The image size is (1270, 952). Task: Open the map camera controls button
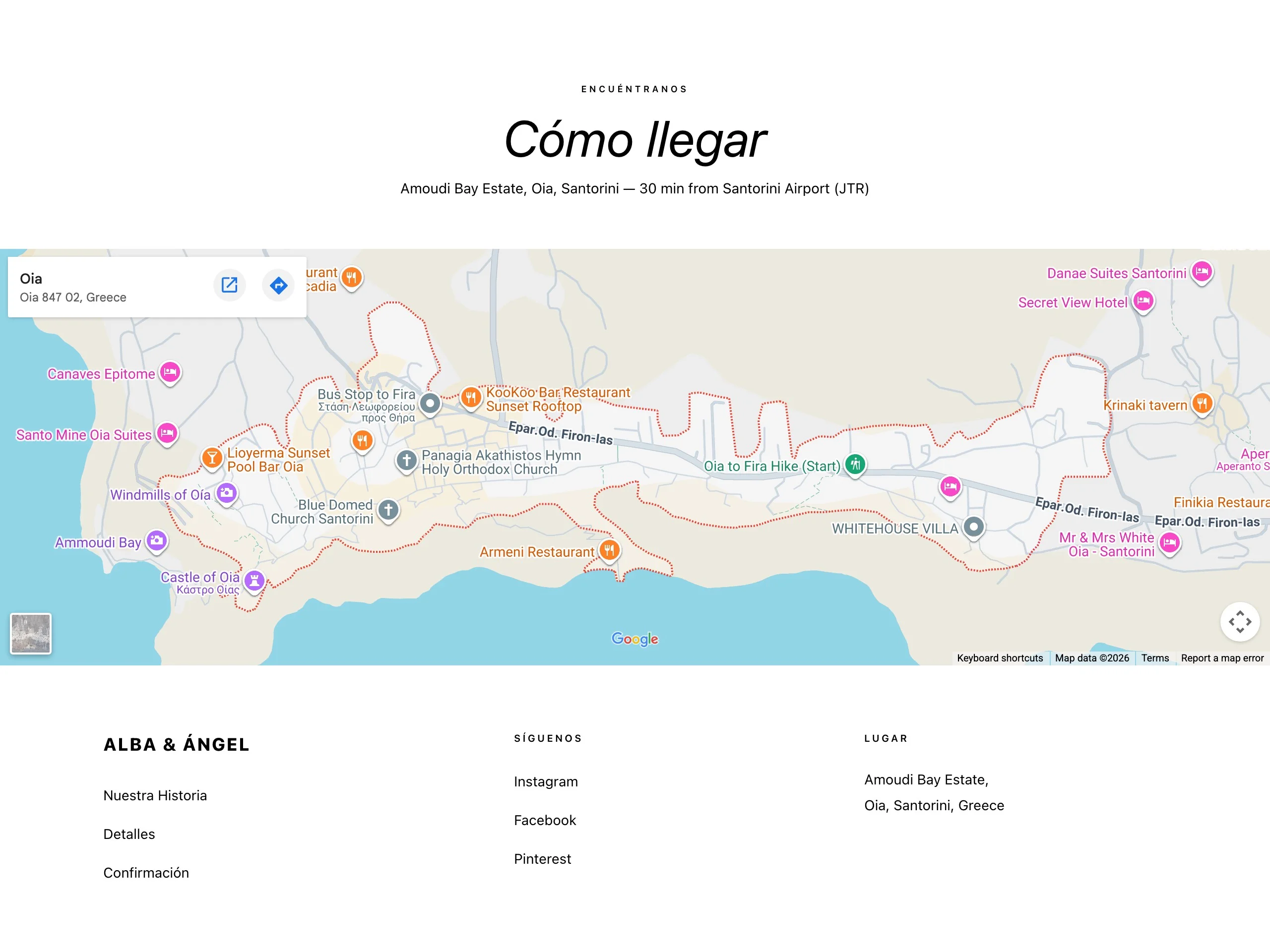[1240, 621]
